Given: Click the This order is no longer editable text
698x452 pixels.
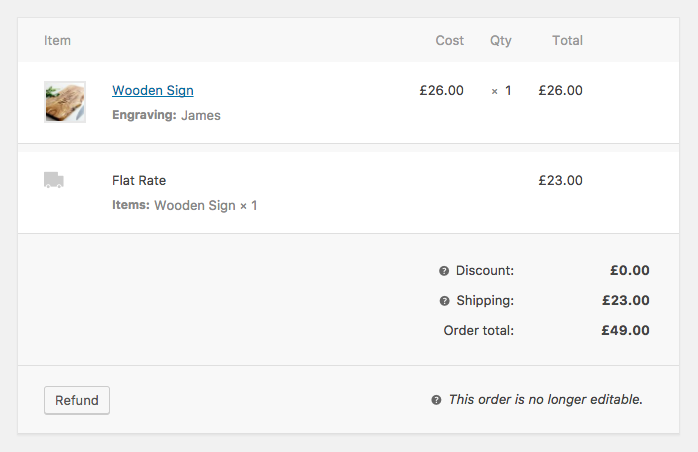Looking at the screenshot, I should pyautogui.click(x=545, y=400).
